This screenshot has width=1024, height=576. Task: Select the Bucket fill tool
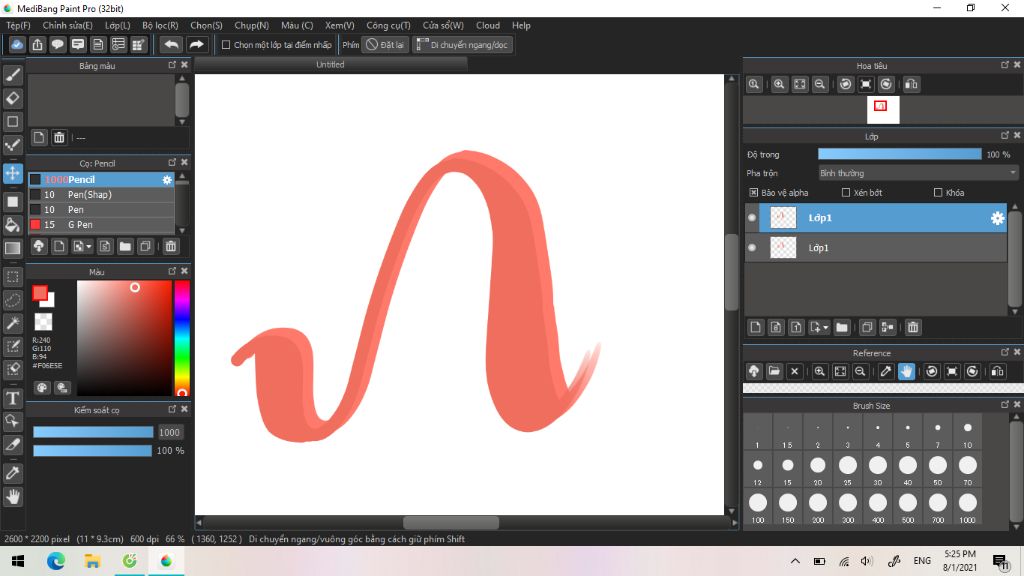[12, 225]
